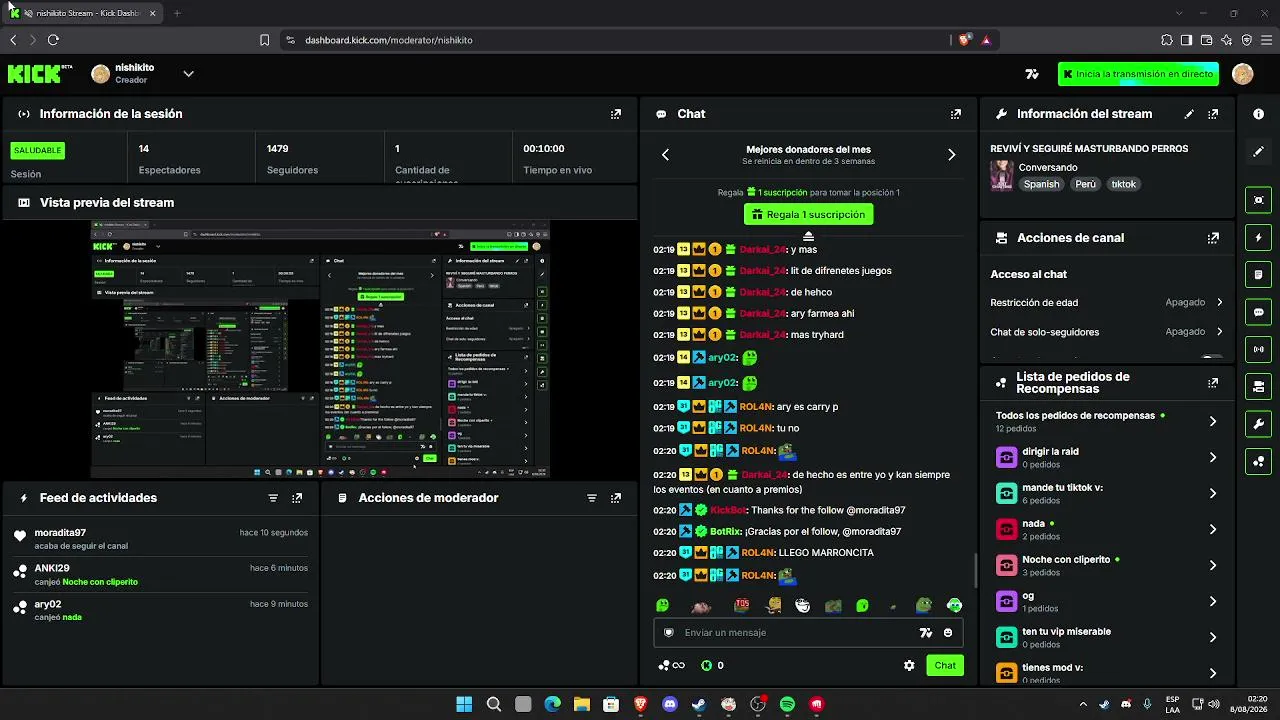This screenshot has width=1280, height=720.
Task: Pop out the Acciones de moderador panel
Action: pyautogui.click(x=616, y=498)
